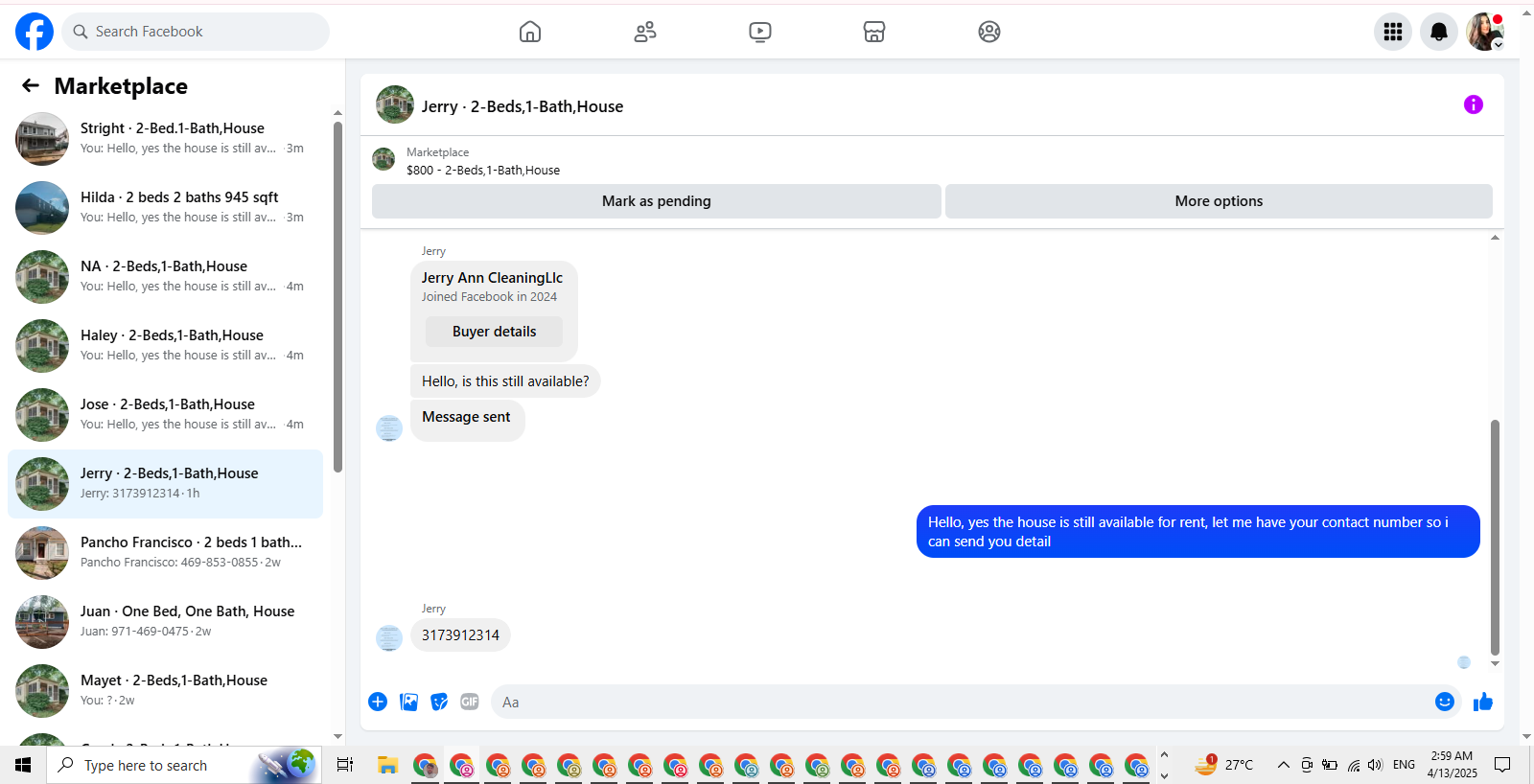Select Jerry 2-Beds,1-Bath,House conversation
Viewport: 1534px width, 784px height.
[165, 484]
